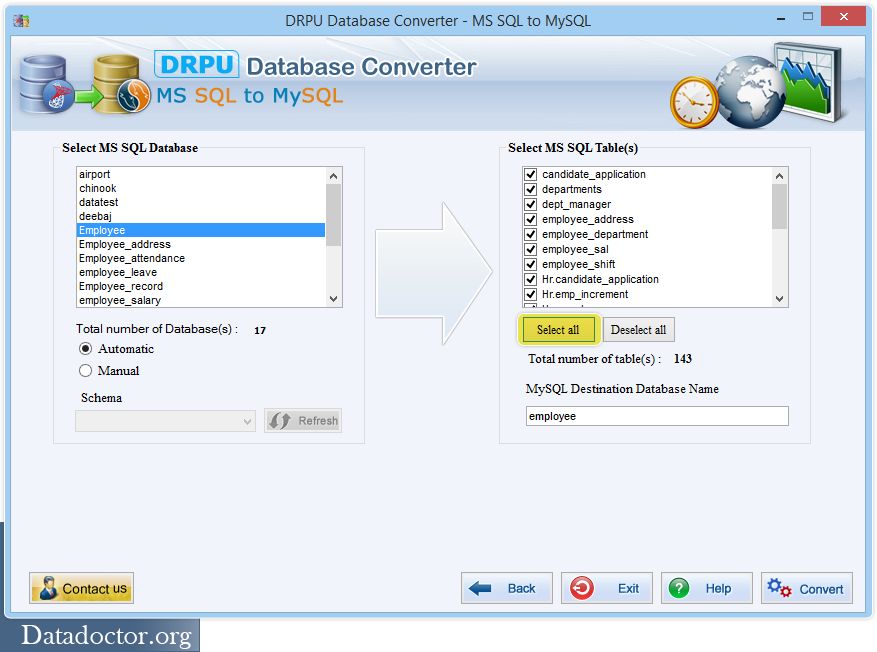Uncheck the Hr.emp_increment checkbox

(531, 294)
